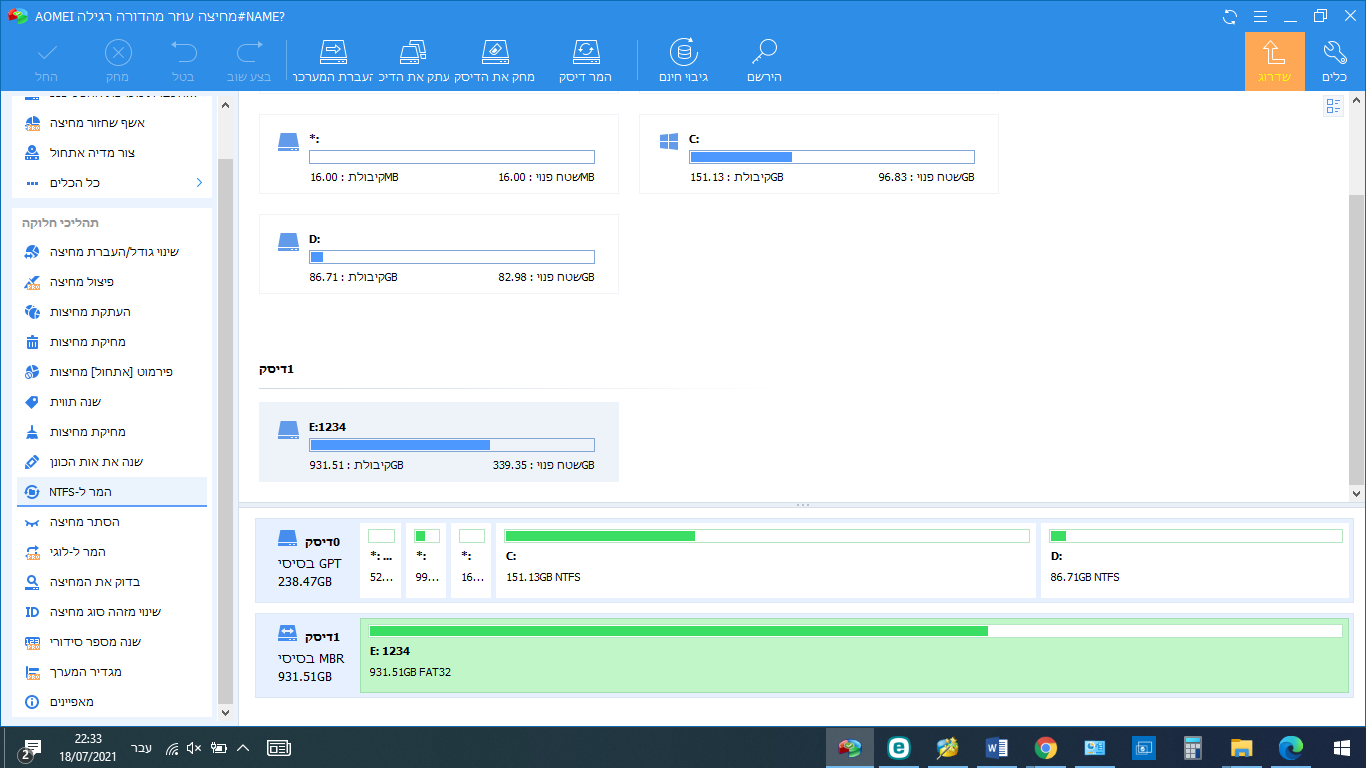Click the sidebar scrollbar down arrow
1366x768 pixels.
(225, 713)
